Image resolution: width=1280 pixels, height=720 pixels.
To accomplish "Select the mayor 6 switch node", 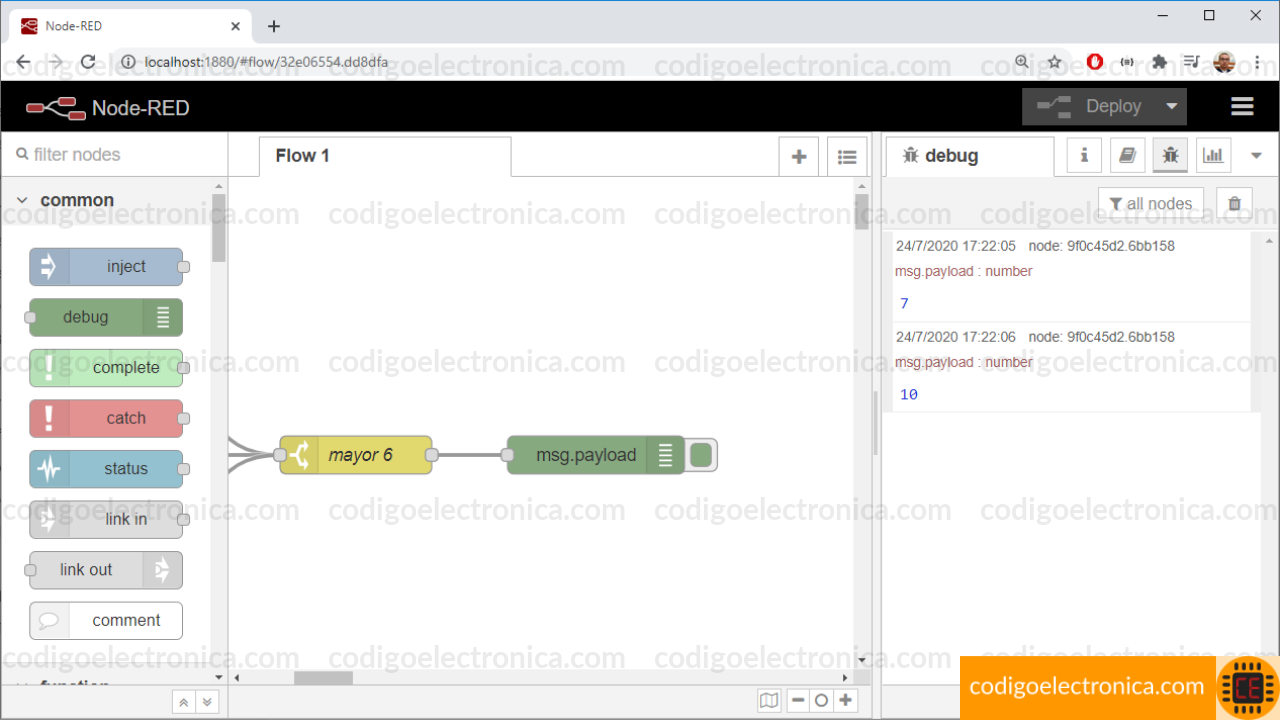I will (x=356, y=455).
